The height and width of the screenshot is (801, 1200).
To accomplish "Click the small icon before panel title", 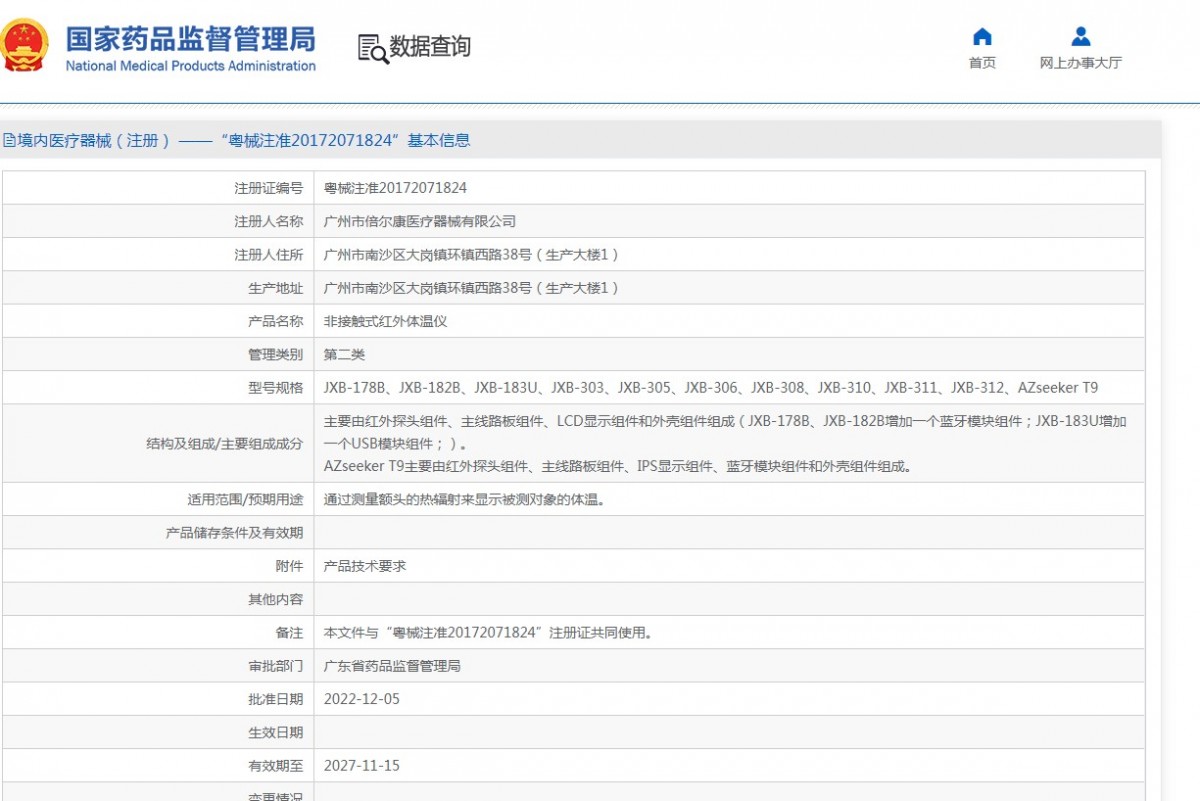I will (x=8, y=141).
